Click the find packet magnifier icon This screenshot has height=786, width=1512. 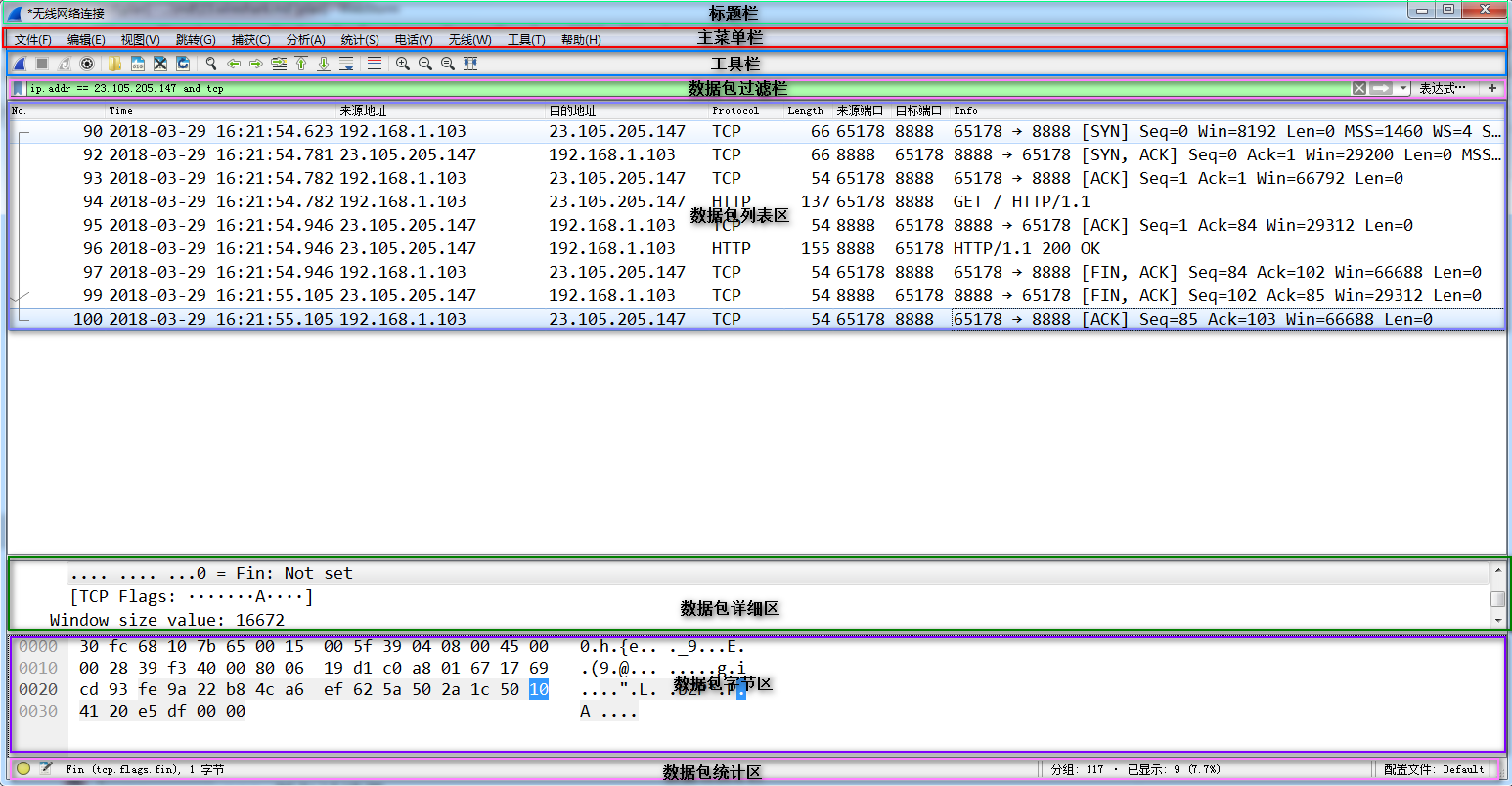[210, 64]
